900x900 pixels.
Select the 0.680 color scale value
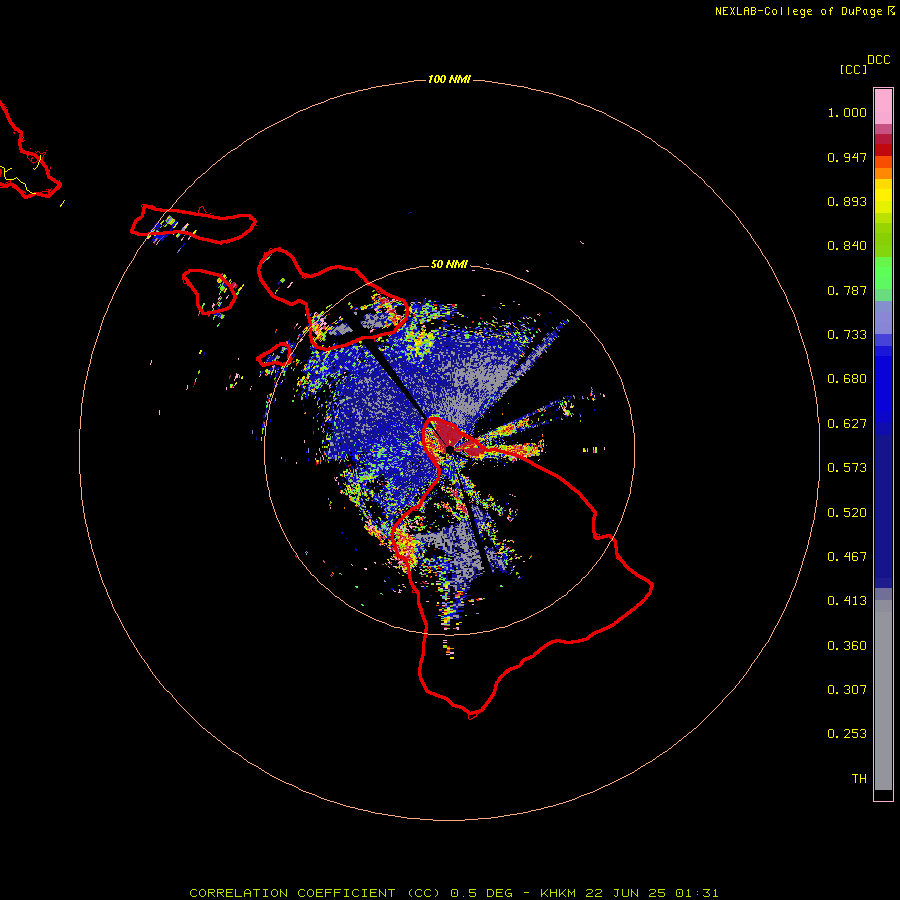point(847,379)
